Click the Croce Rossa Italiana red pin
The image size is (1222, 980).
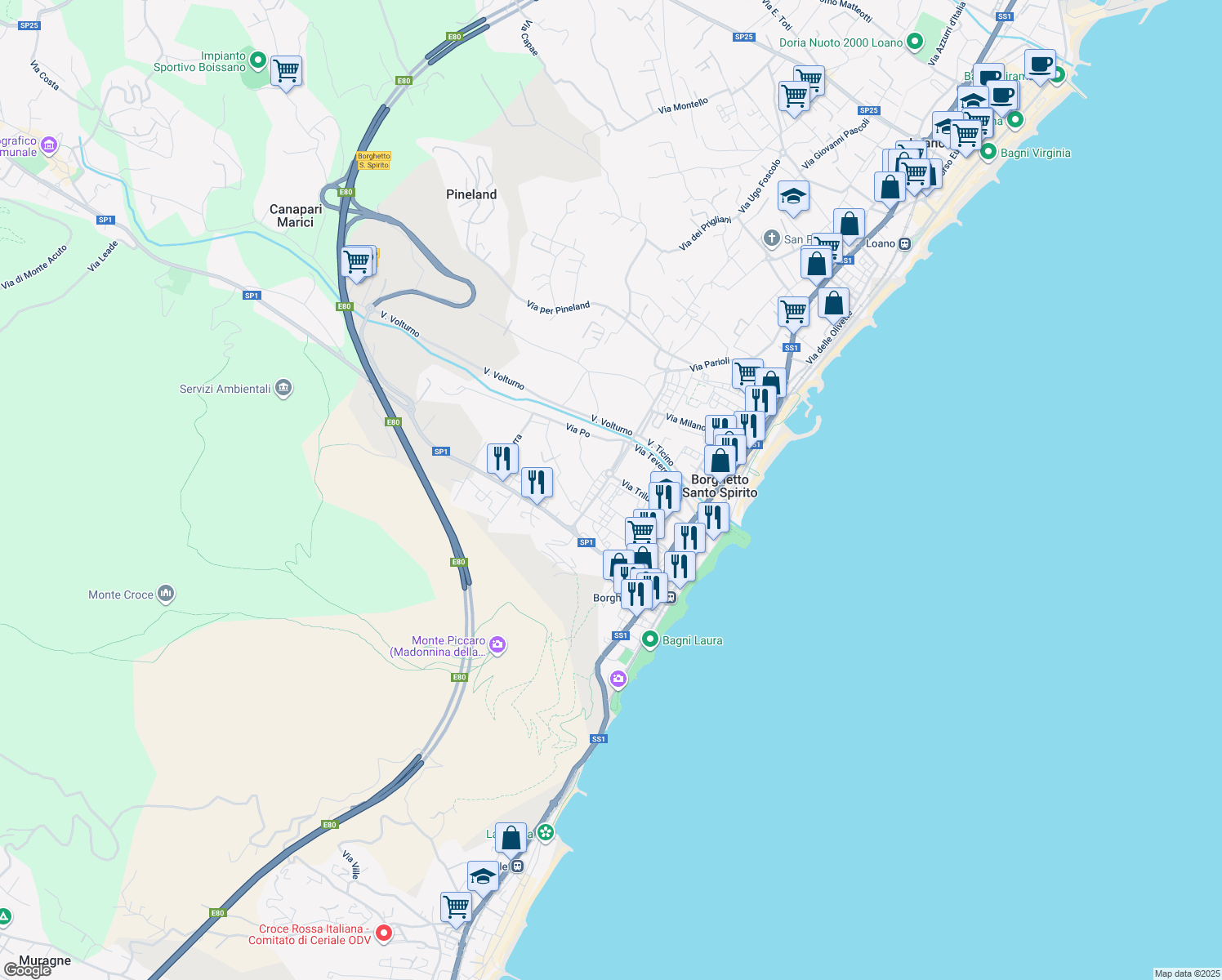click(x=383, y=933)
